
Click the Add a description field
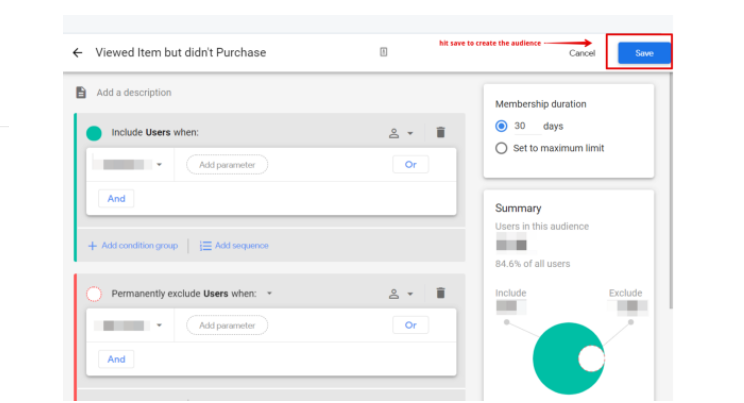coord(134,93)
